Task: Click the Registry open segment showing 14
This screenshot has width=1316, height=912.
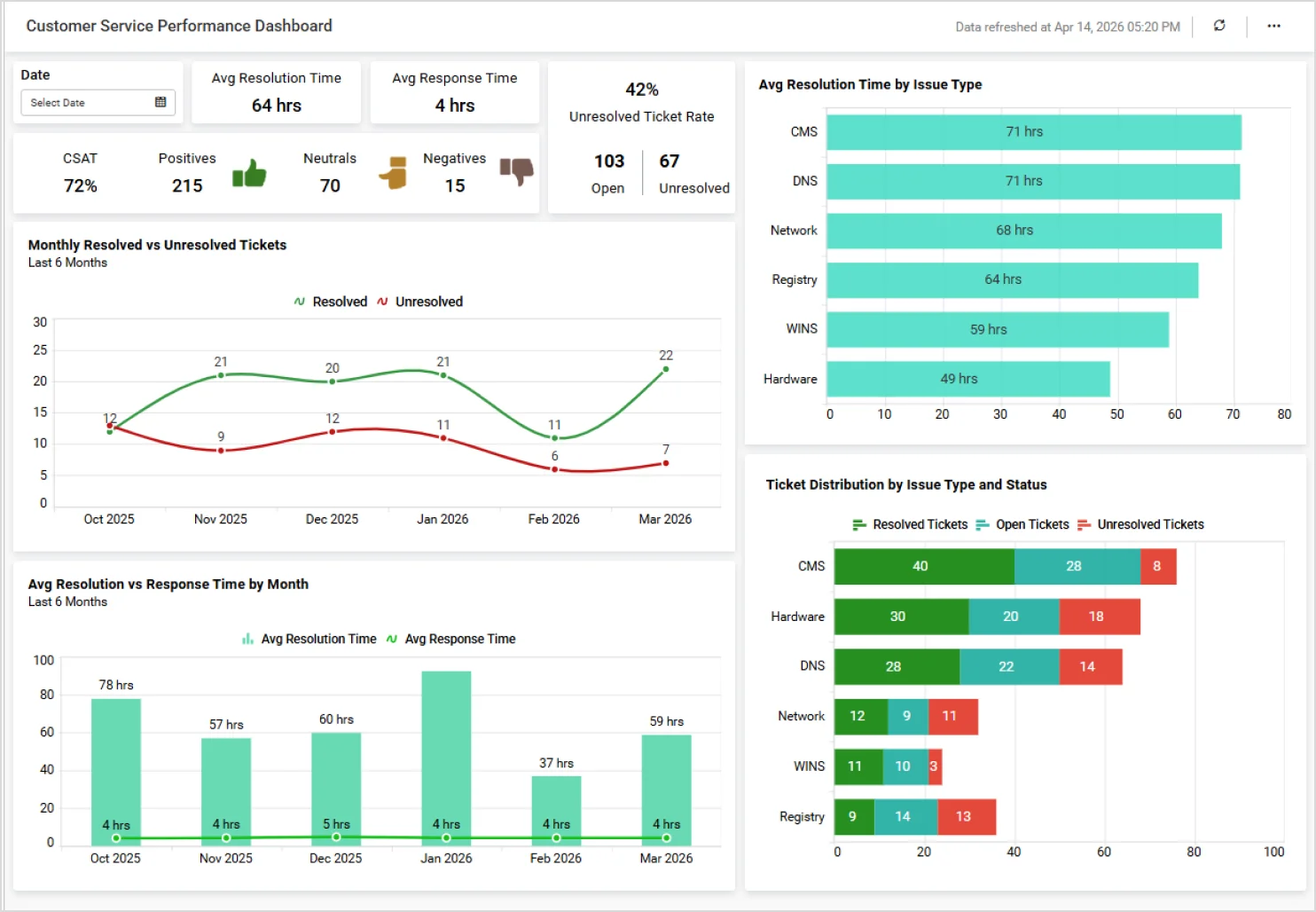Action: tap(906, 817)
